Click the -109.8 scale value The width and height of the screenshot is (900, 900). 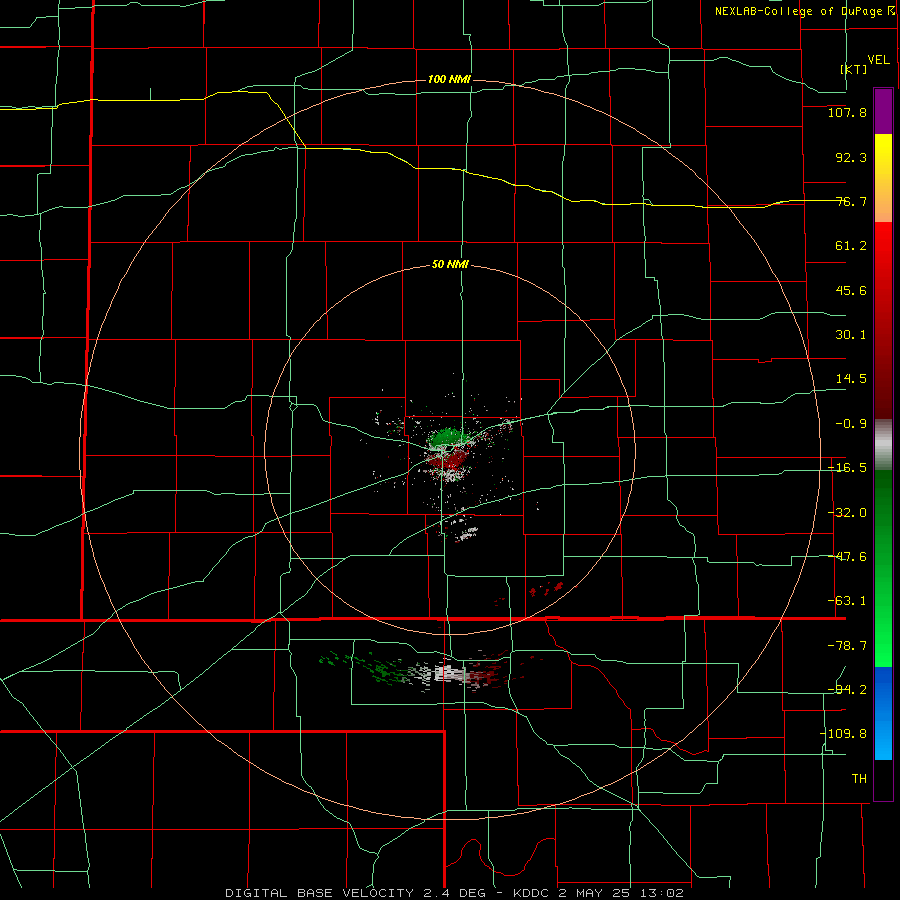click(x=844, y=734)
